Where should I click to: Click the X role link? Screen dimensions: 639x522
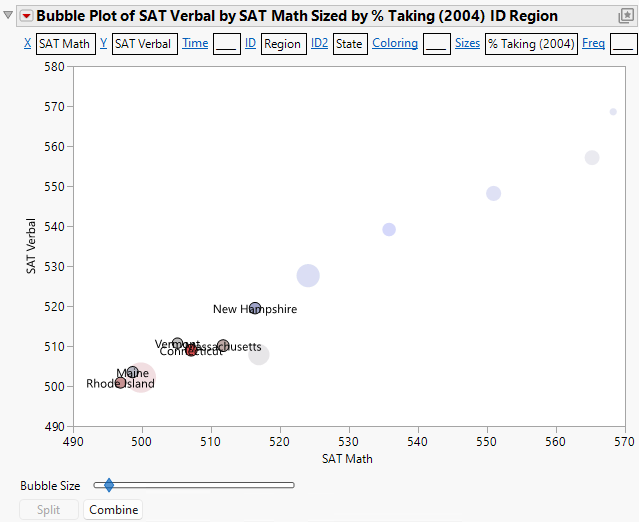pyautogui.click(x=28, y=44)
